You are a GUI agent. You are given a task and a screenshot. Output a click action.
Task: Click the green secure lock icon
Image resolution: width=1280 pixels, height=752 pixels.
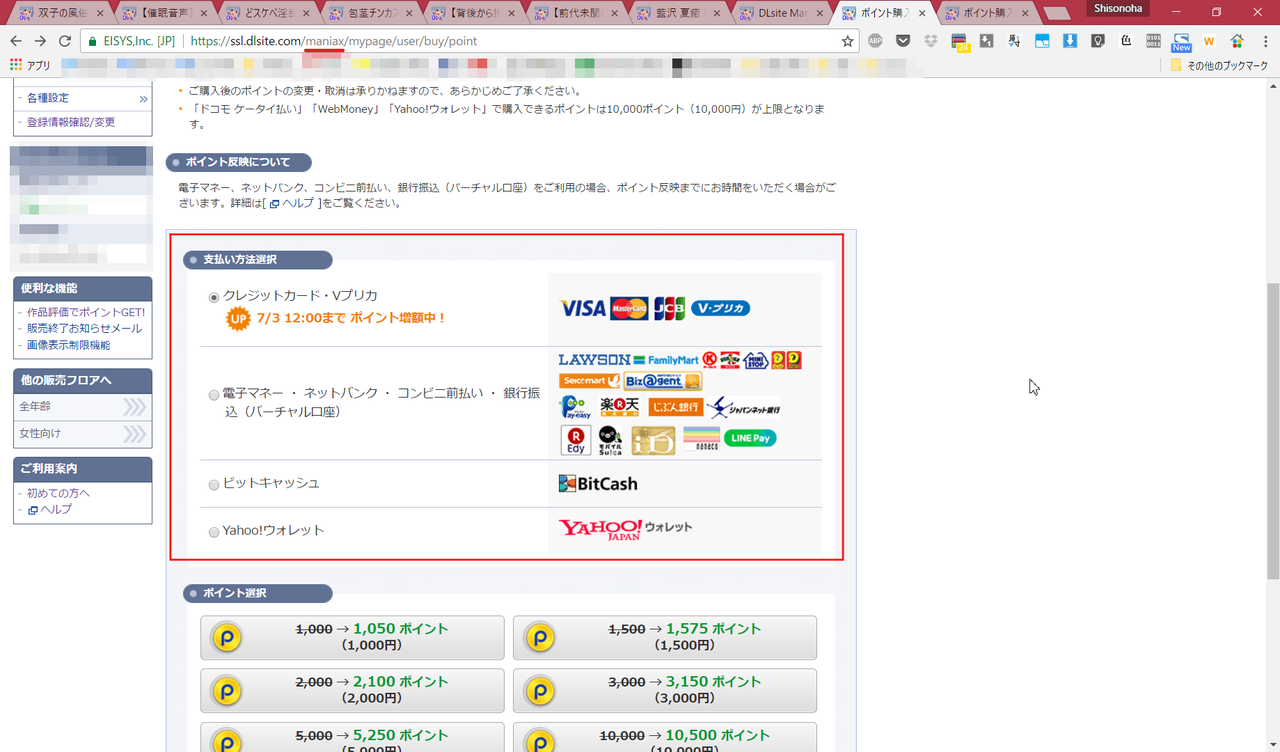tap(92, 42)
